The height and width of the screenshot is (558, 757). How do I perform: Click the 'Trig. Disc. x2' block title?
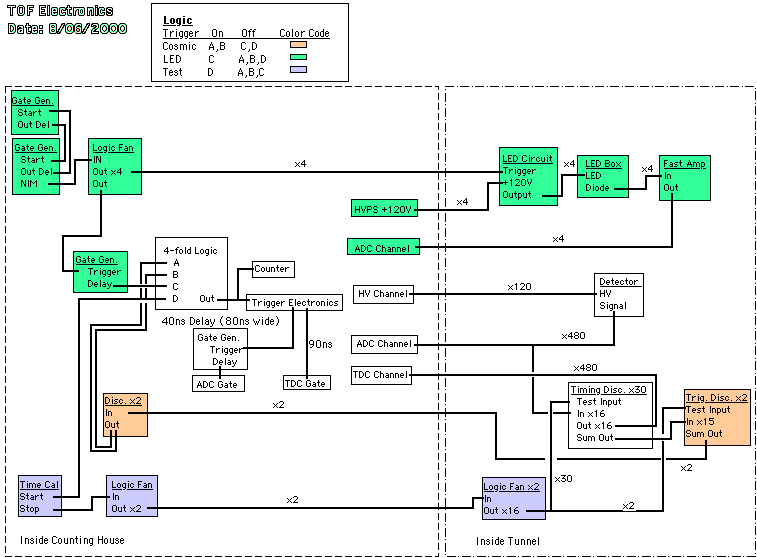(x=716, y=398)
